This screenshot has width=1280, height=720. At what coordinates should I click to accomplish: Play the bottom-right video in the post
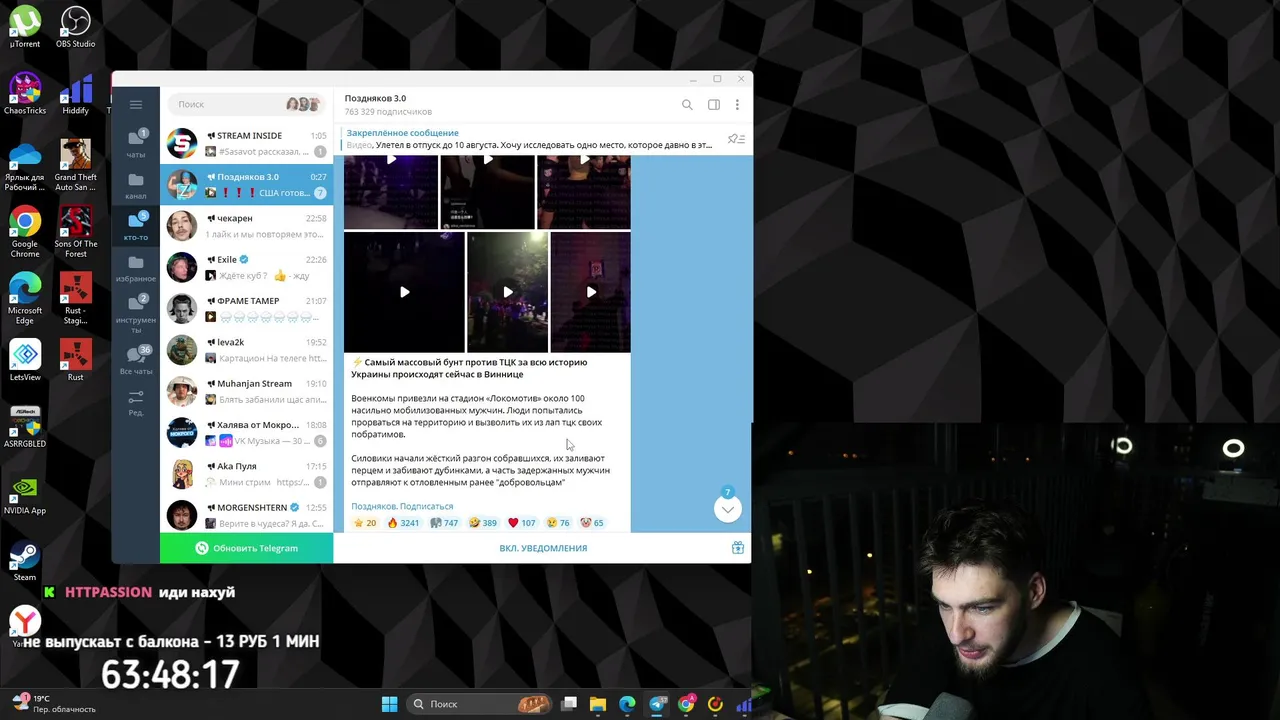tap(591, 292)
